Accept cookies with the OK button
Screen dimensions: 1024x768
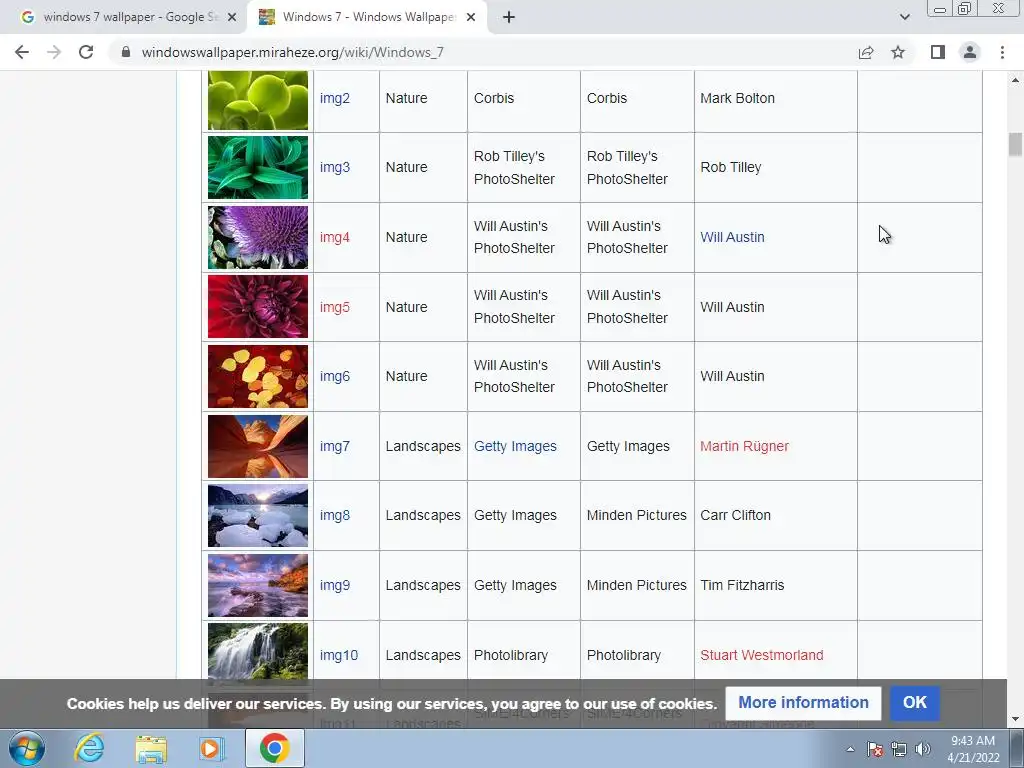[914, 703]
